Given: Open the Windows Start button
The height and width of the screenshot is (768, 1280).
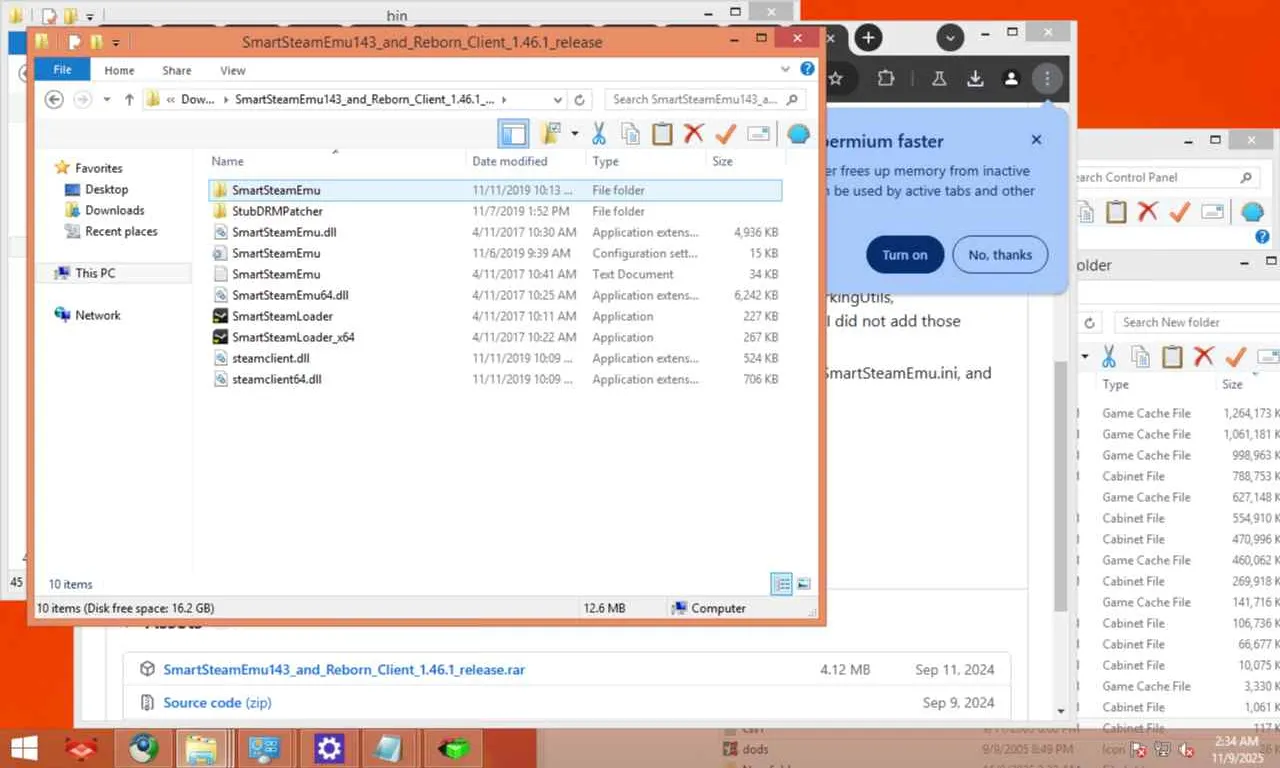Looking at the screenshot, I should tap(23, 748).
